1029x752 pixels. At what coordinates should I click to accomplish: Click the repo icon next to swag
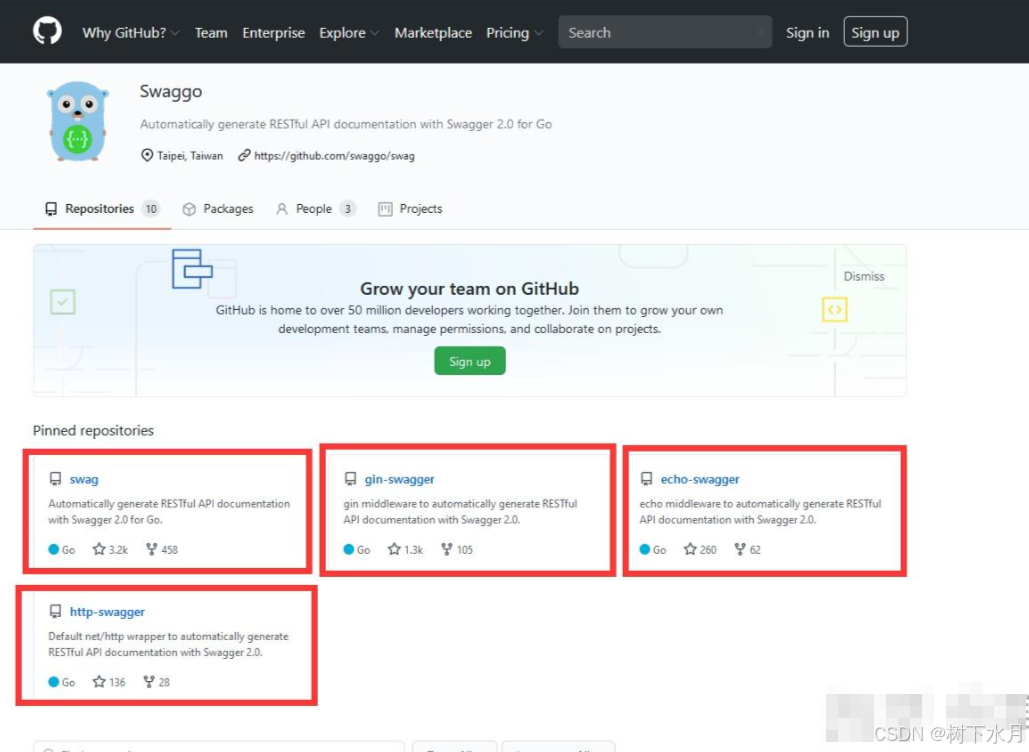coord(56,479)
